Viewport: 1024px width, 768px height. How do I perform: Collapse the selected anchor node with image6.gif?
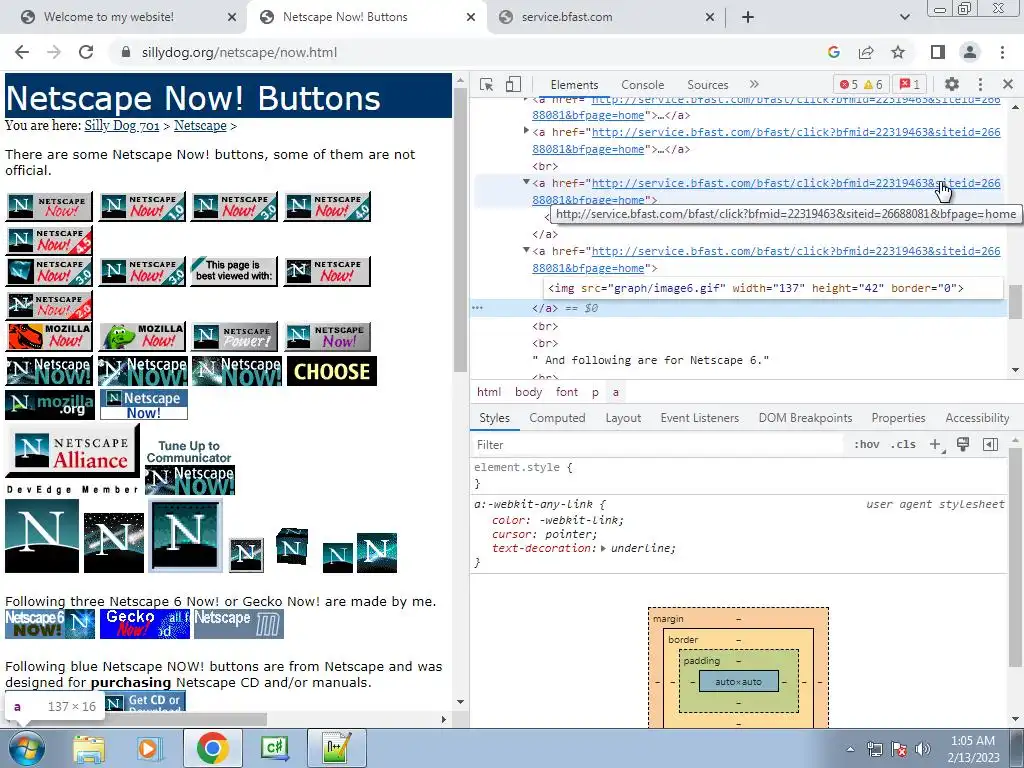point(526,250)
